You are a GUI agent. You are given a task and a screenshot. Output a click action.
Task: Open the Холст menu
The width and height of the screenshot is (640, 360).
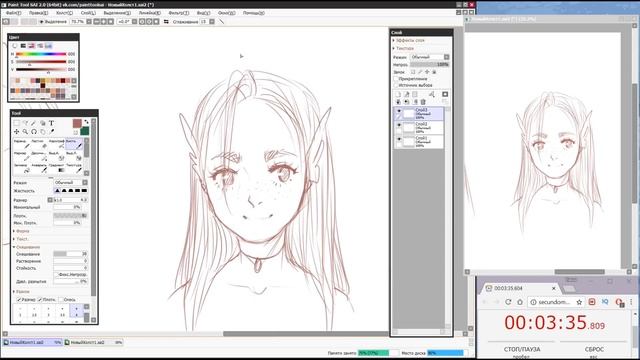click(x=64, y=13)
